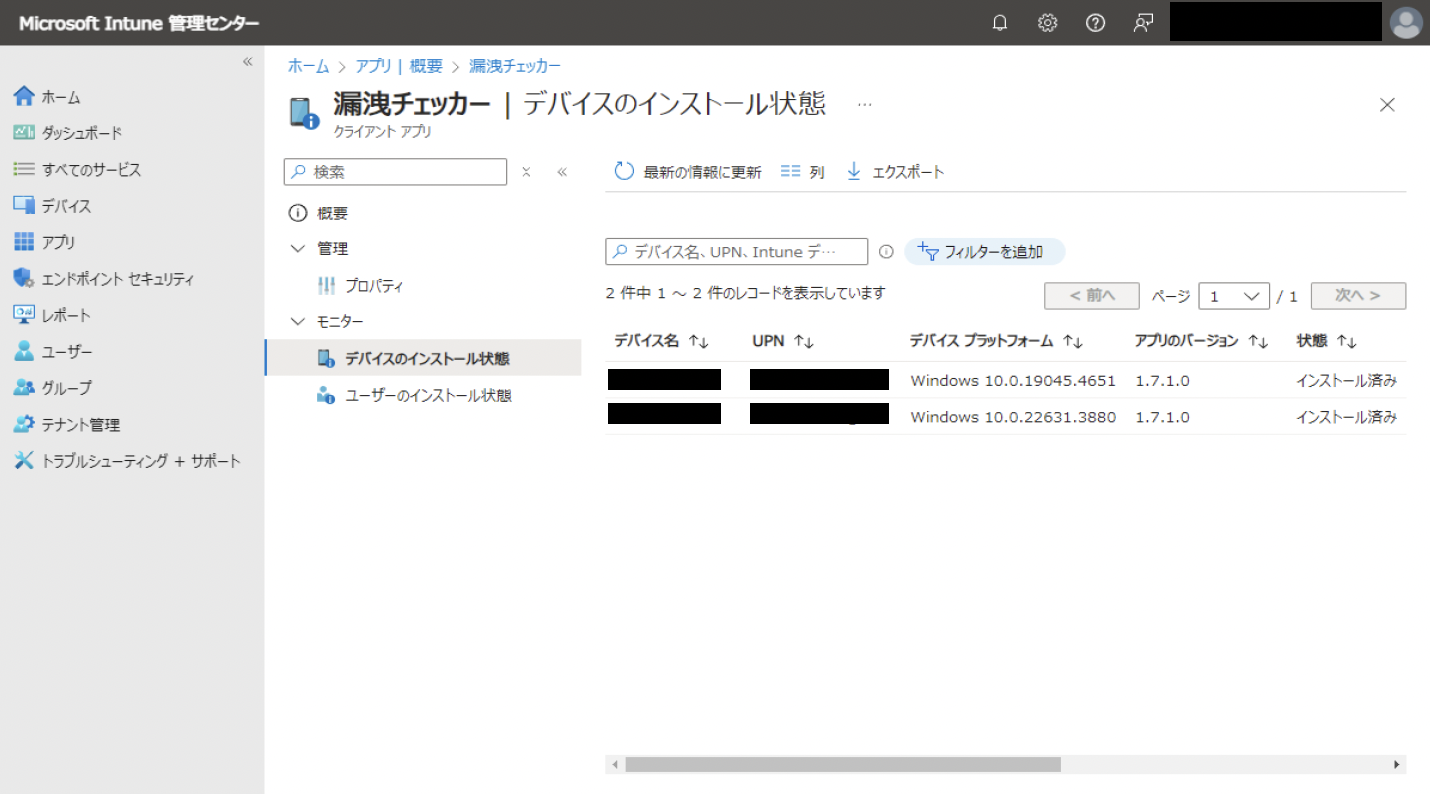Click the ユーザー sidebar icon

(x=24, y=352)
